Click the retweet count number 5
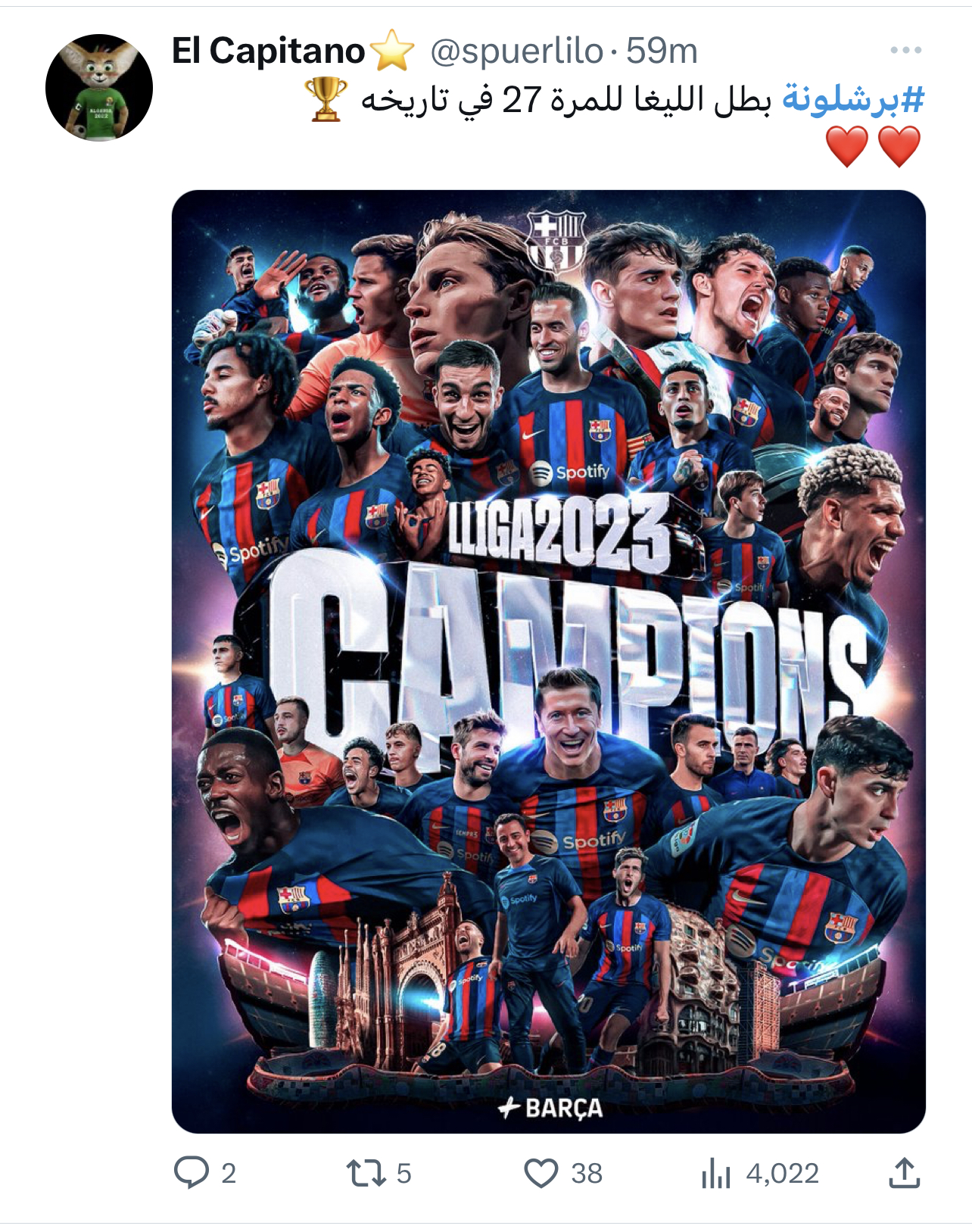The height and width of the screenshot is (1232, 972). pyautogui.click(x=404, y=1174)
